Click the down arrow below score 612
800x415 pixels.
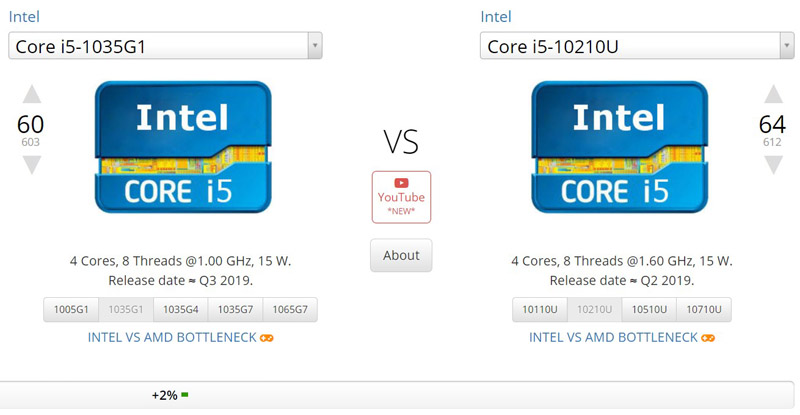773,165
